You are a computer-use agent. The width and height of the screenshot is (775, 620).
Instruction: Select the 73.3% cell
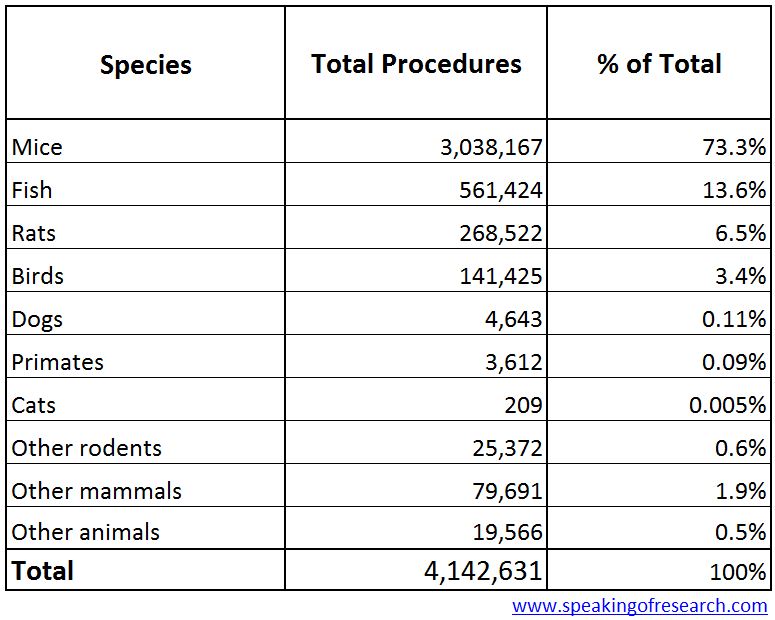click(x=734, y=148)
